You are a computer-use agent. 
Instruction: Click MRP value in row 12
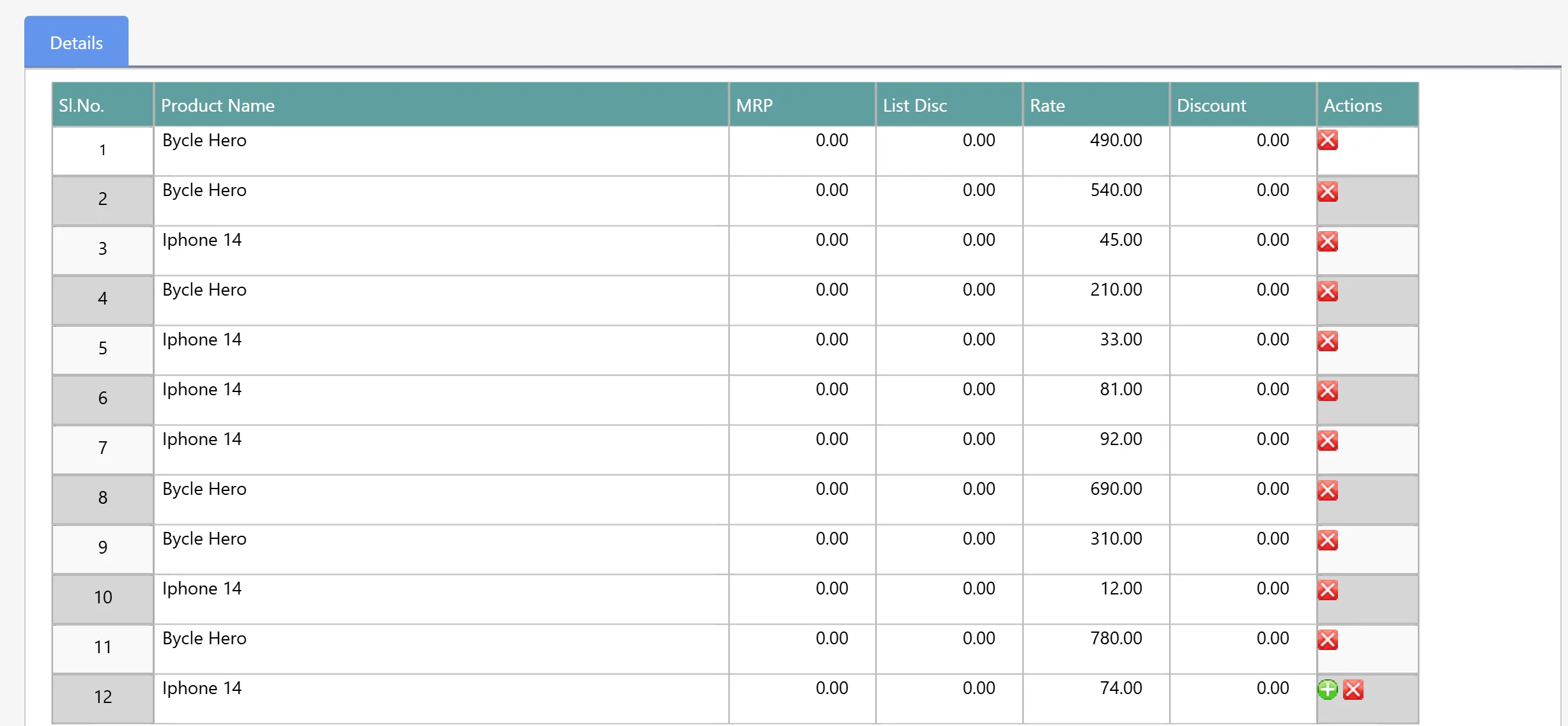831,688
